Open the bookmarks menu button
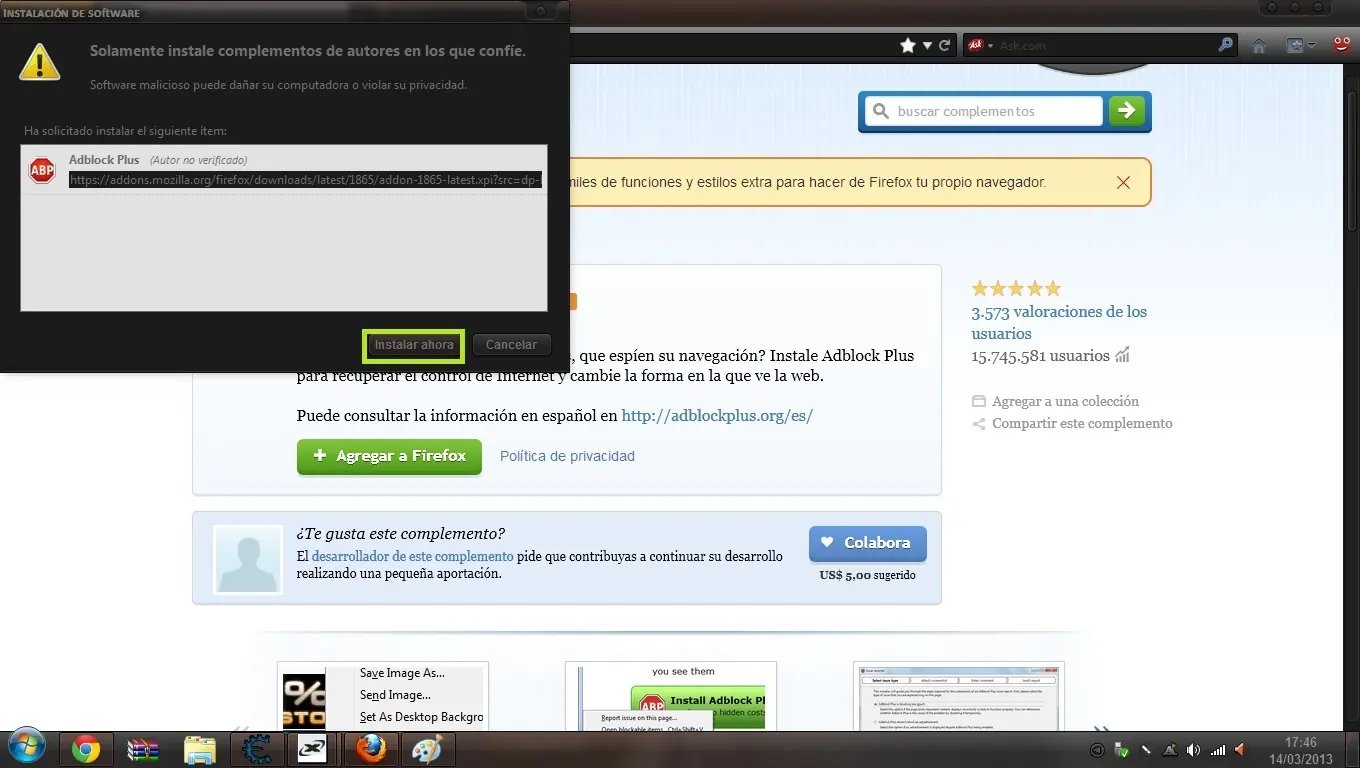The width and height of the screenshot is (1360, 768). coord(1300,45)
